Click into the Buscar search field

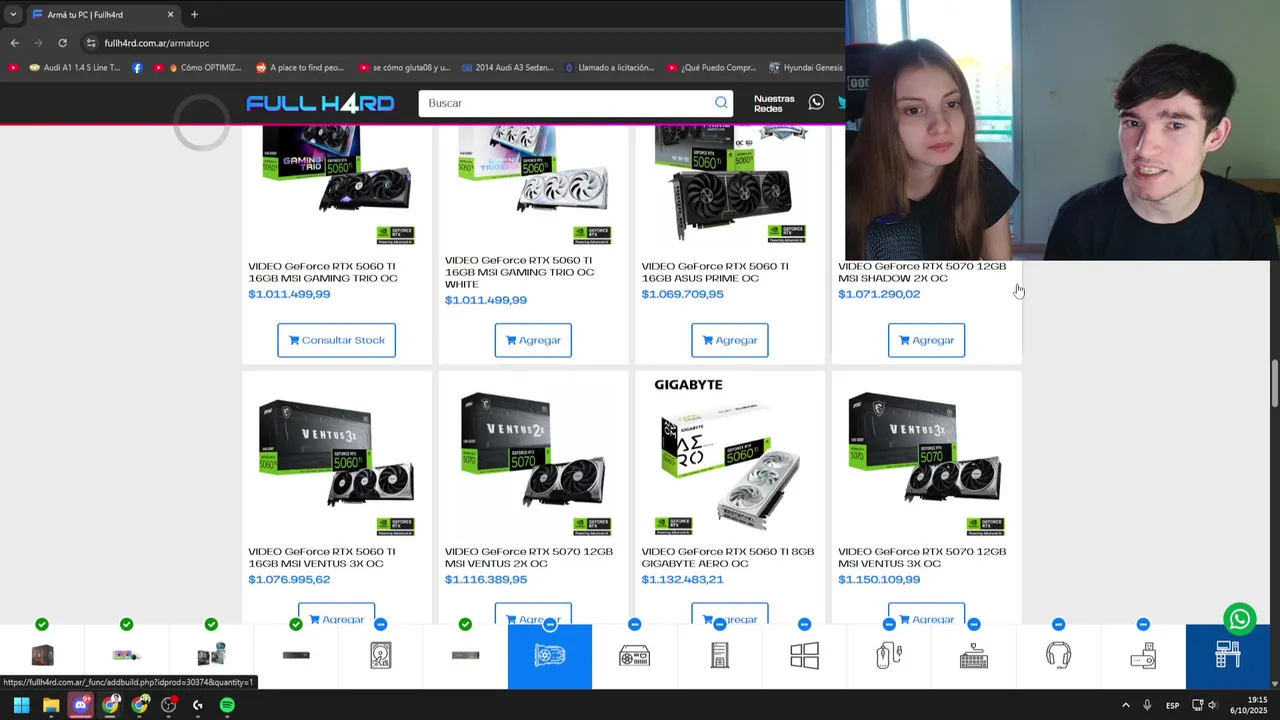(567, 103)
